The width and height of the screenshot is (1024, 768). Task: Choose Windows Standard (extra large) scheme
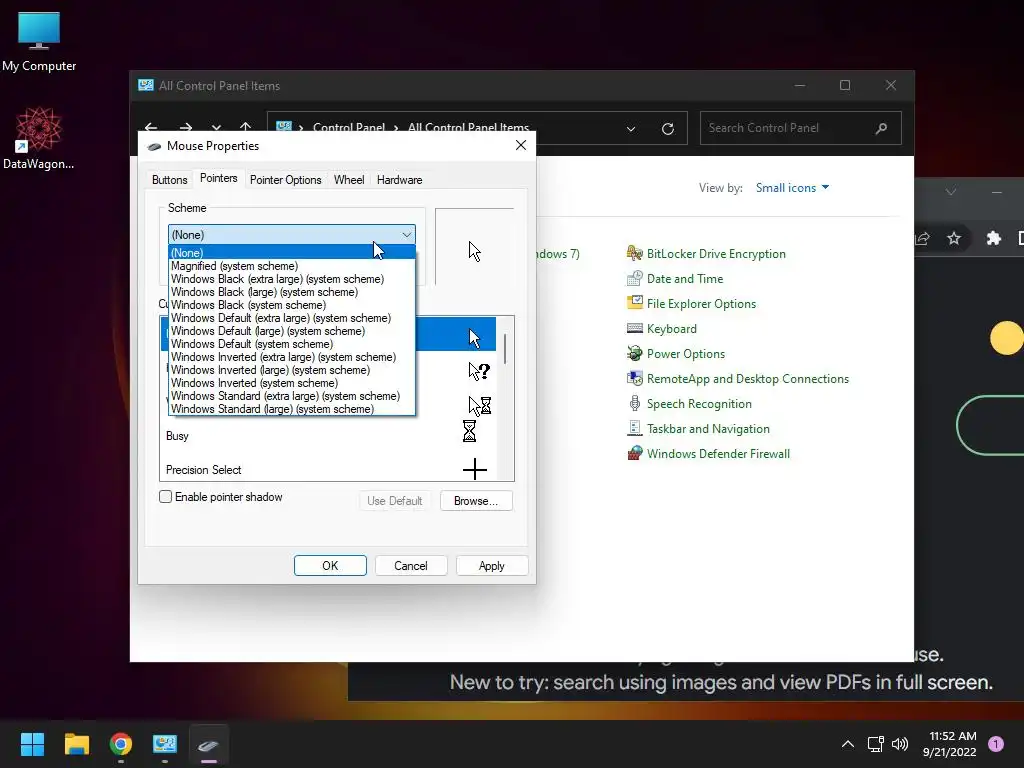point(291,396)
